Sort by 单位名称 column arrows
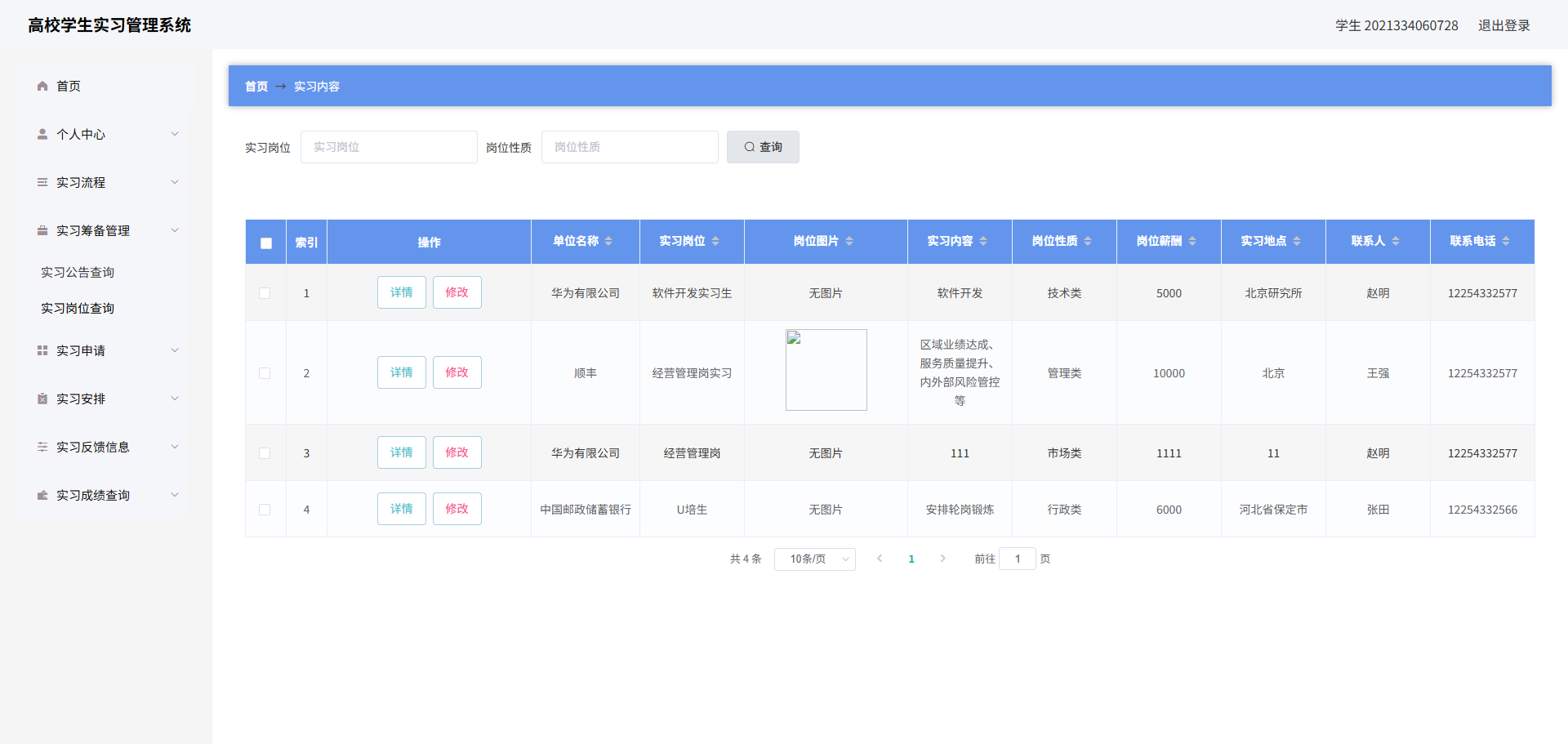The image size is (1568, 744). (x=608, y=241)
